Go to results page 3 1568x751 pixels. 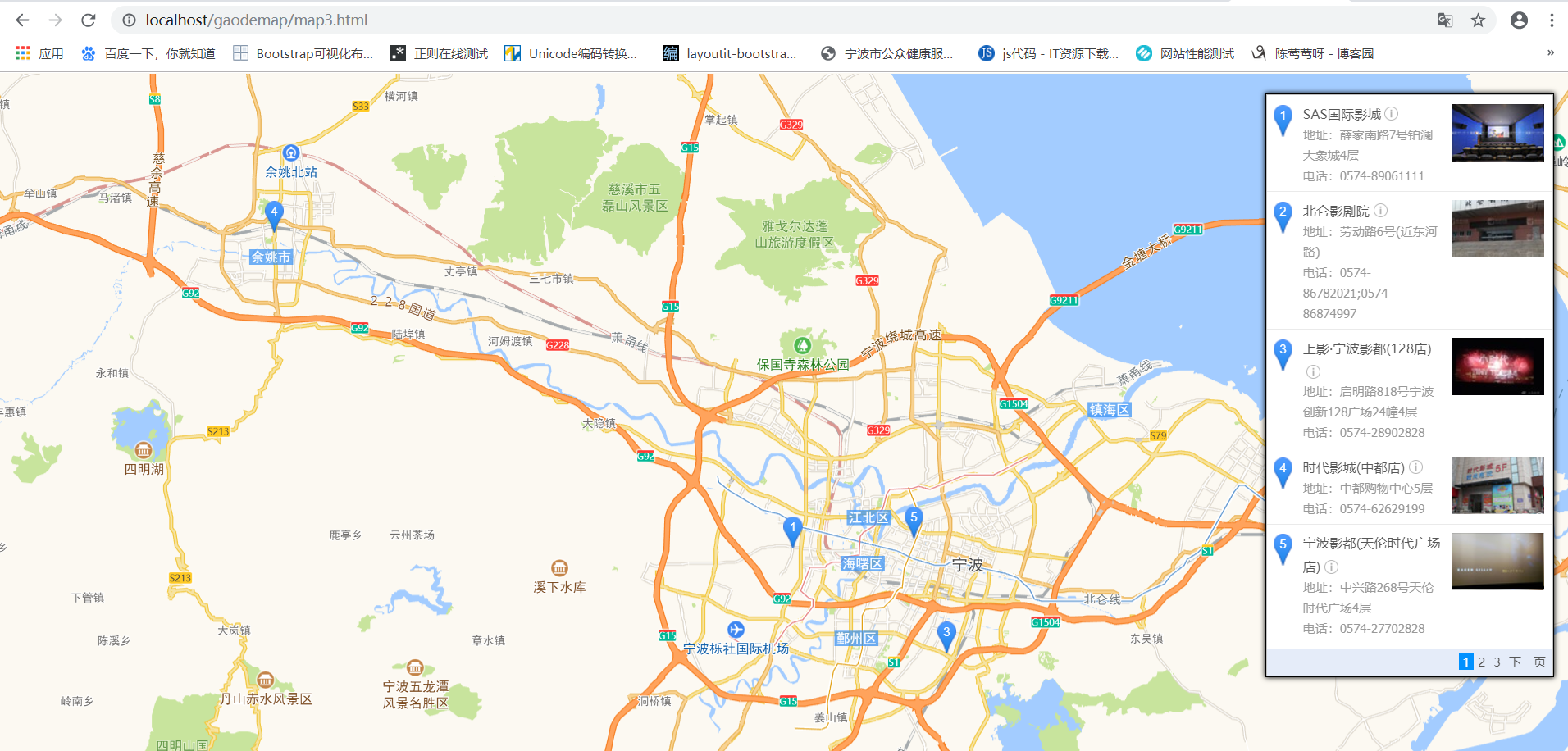click(x=1497, y=662)
